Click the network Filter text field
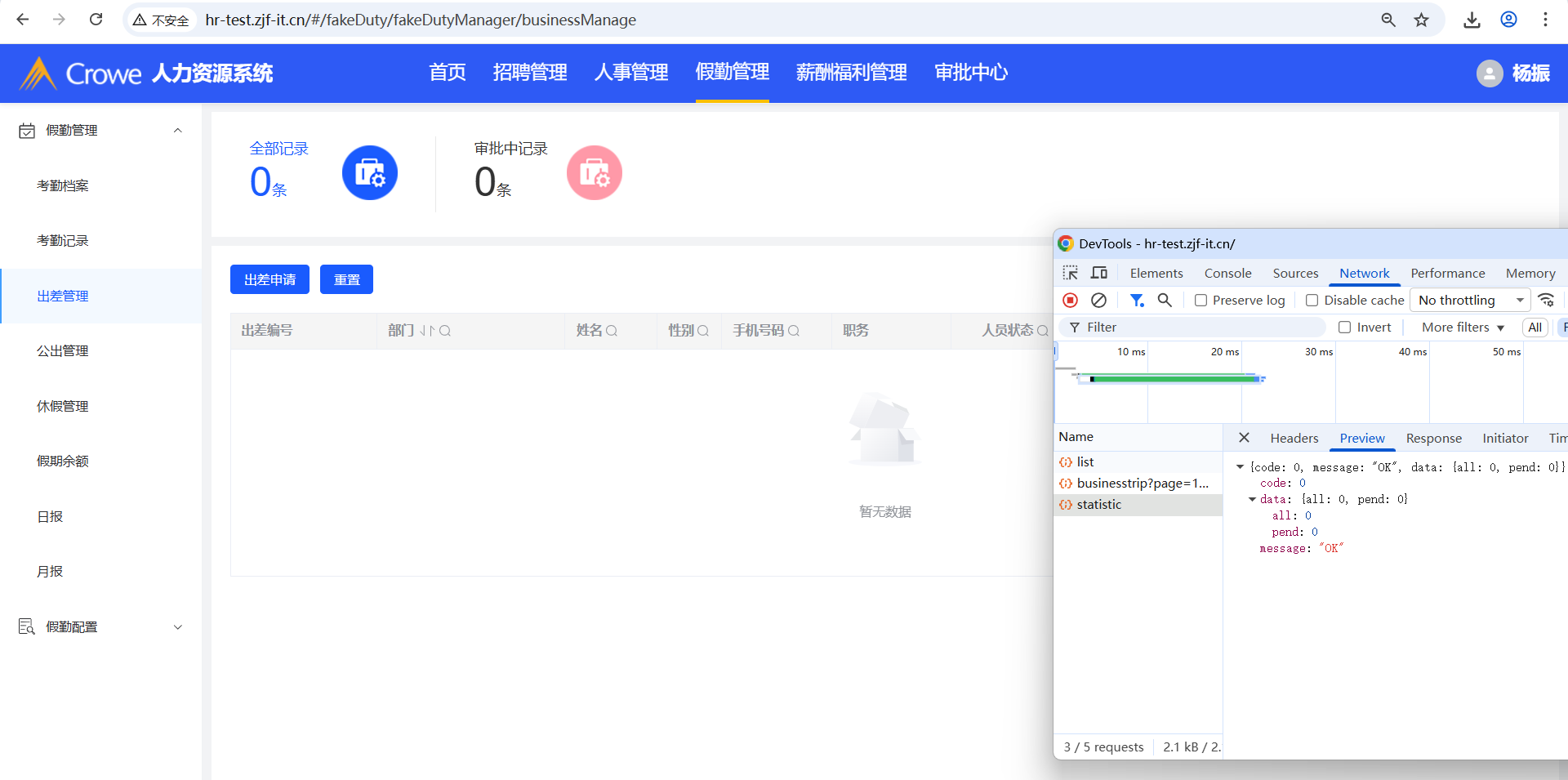The height and width of the screenshot is (780, 1568). (1200, 328)
